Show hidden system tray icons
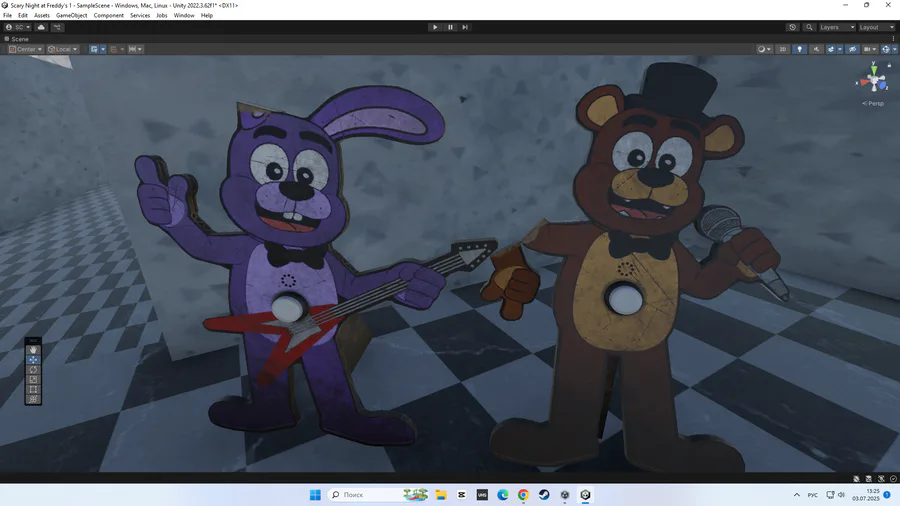 (x=797, y=495)
